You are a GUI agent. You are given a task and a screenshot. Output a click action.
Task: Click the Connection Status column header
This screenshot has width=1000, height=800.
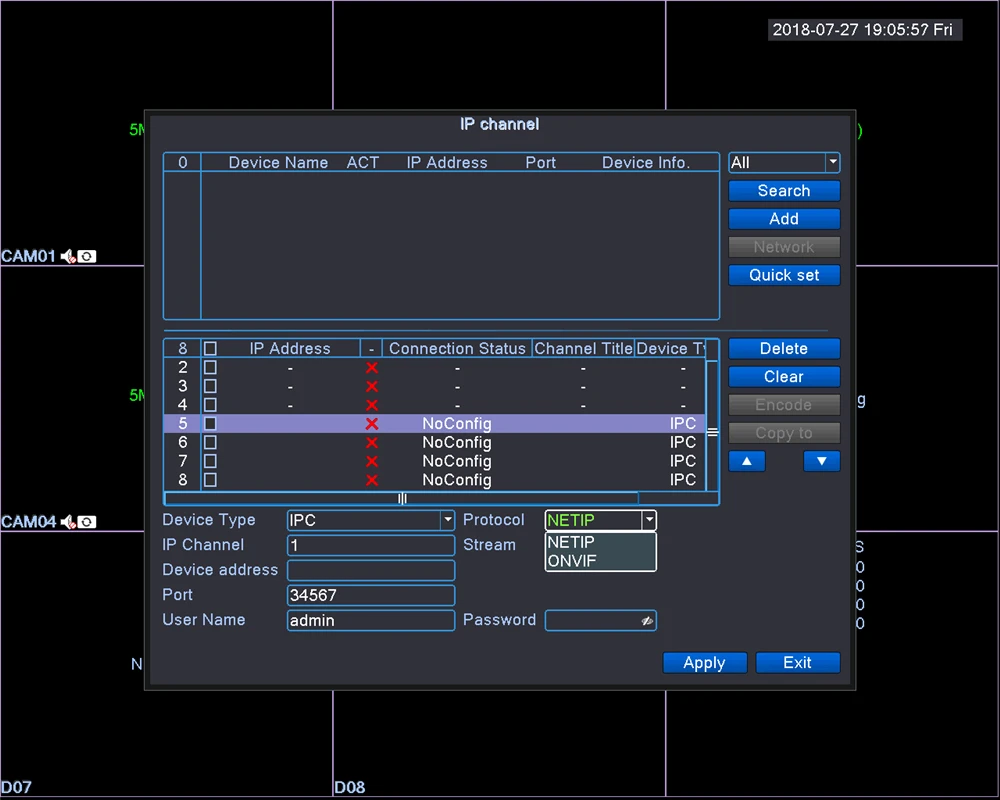(457, 348)
